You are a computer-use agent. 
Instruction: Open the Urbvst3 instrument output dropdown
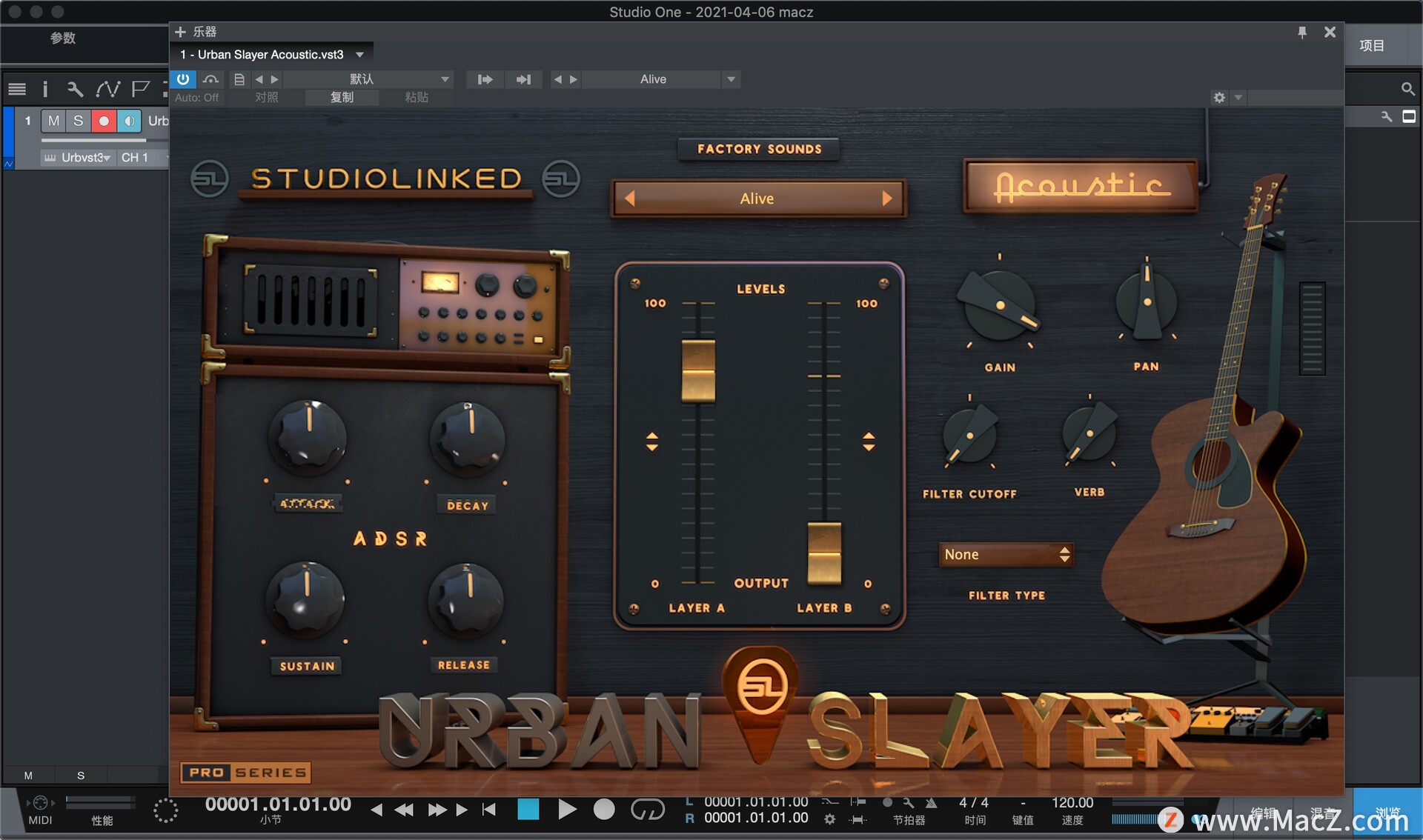[x=77, y=158]
